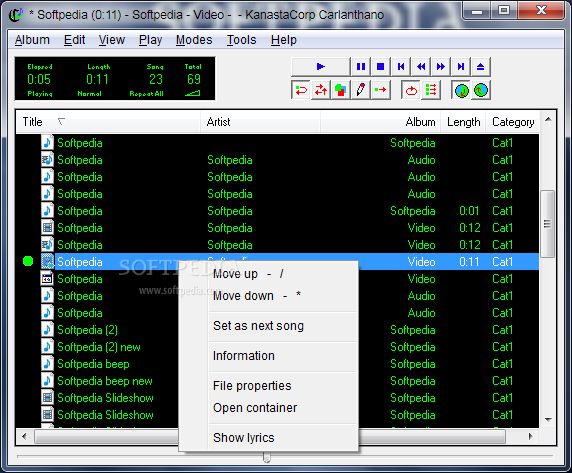Image resolution: width=572 pixels, height=473 pixels.
Task: Click the playlist scrollbar down arrow
Action: coord(548,420)
